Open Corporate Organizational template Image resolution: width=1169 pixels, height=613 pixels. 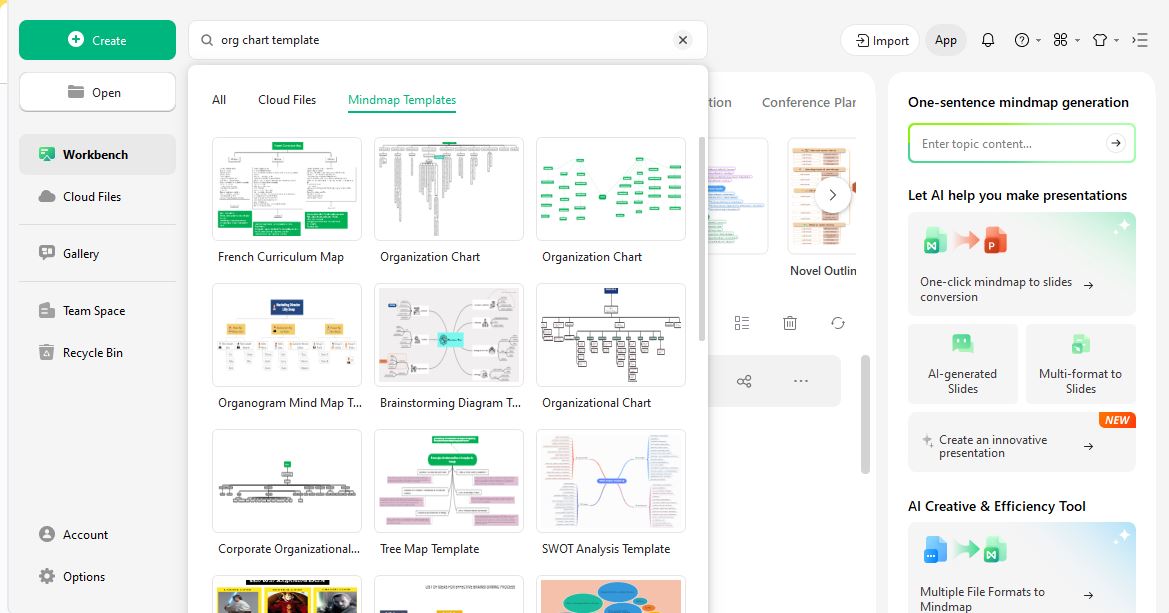tap(287, 481)
